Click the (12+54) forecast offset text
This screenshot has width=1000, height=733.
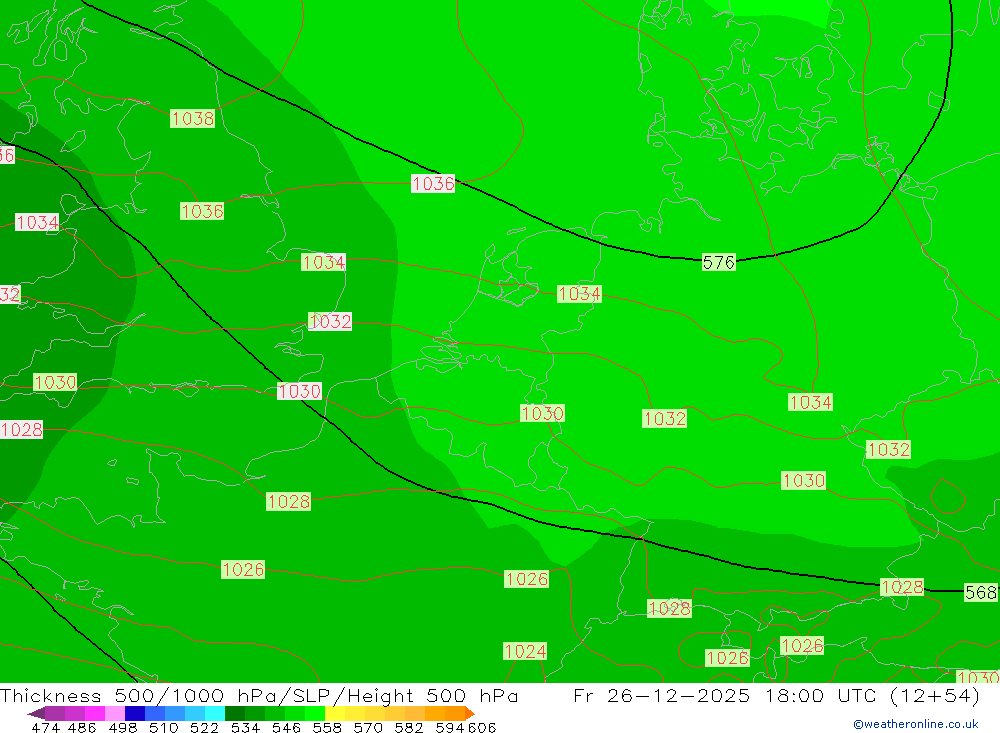point(934,695)
